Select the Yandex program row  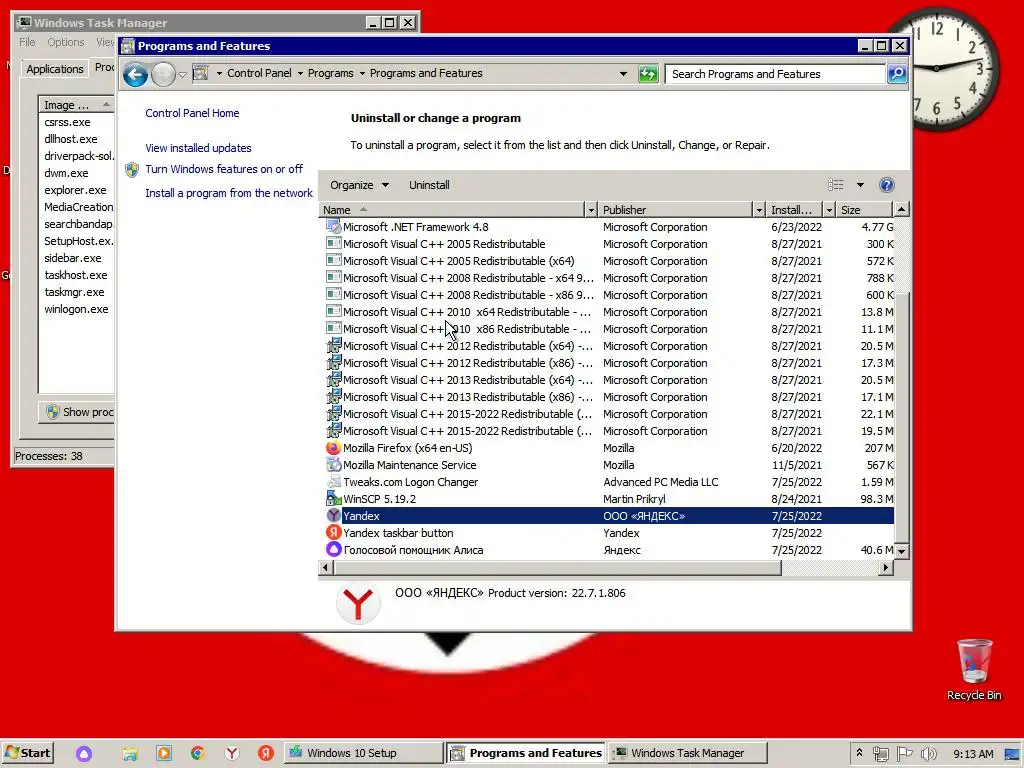[x=609, y=516]
